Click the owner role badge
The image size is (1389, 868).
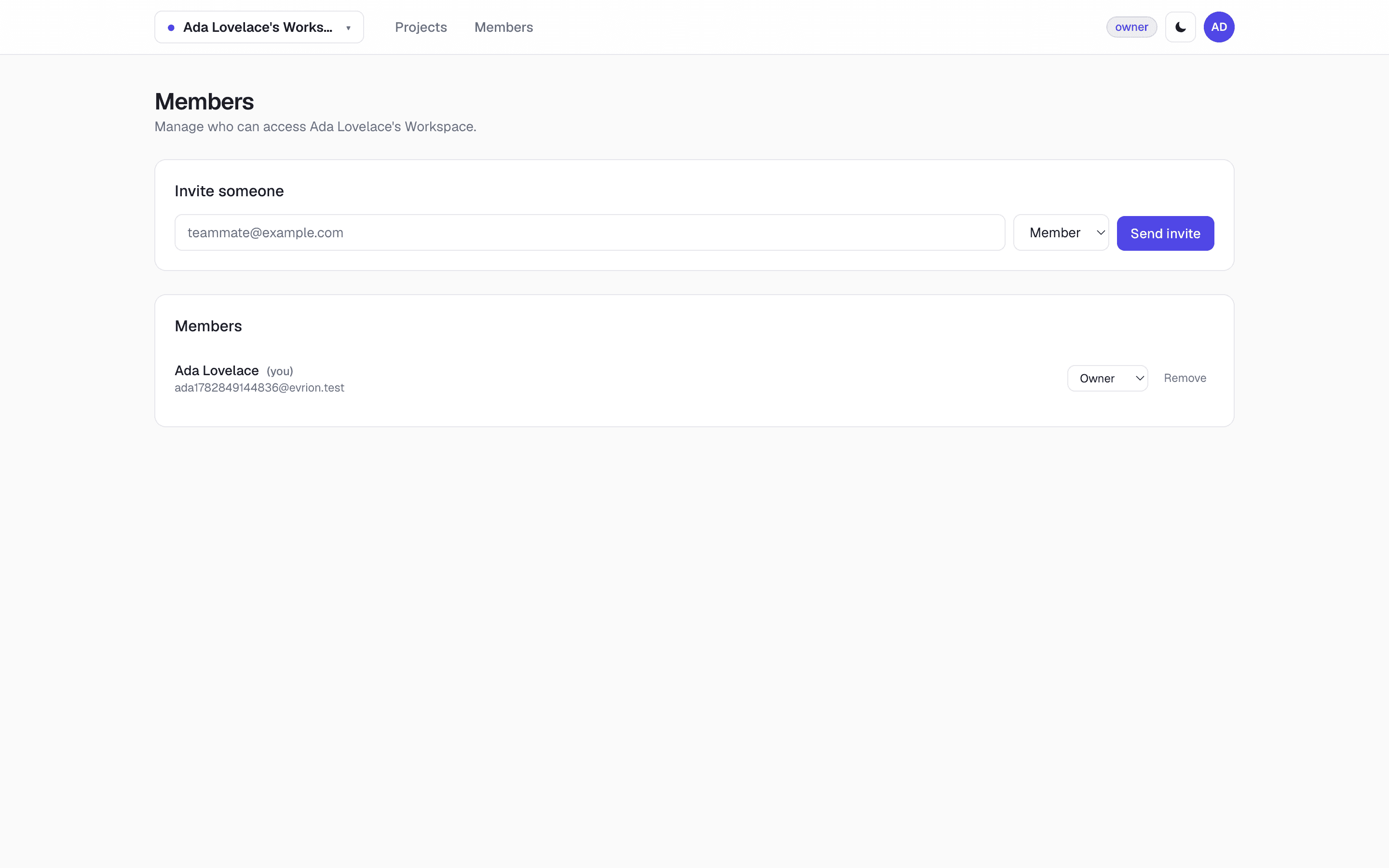click(1131, 27)
